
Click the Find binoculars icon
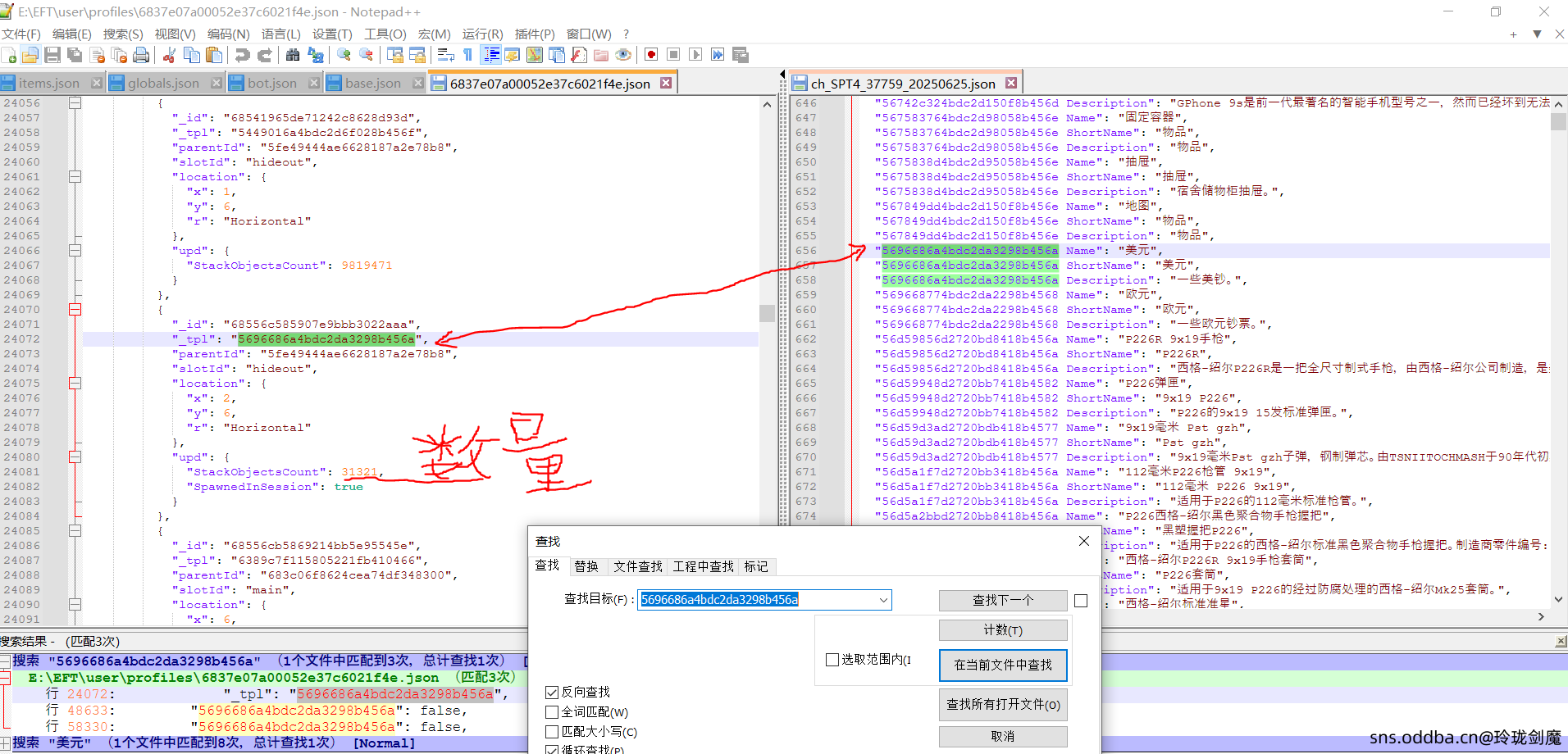click(x=293, y=55)
